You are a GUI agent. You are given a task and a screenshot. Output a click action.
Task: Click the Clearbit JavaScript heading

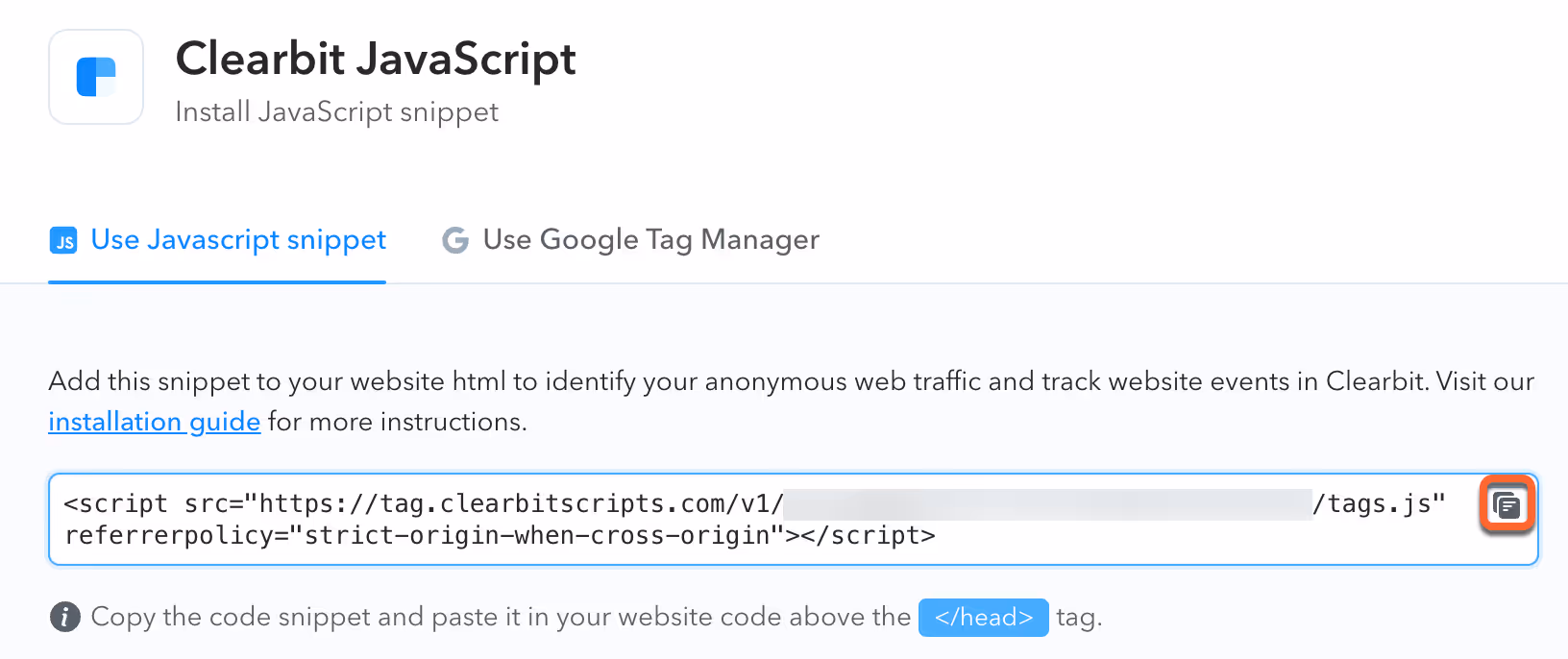[375, 59]
